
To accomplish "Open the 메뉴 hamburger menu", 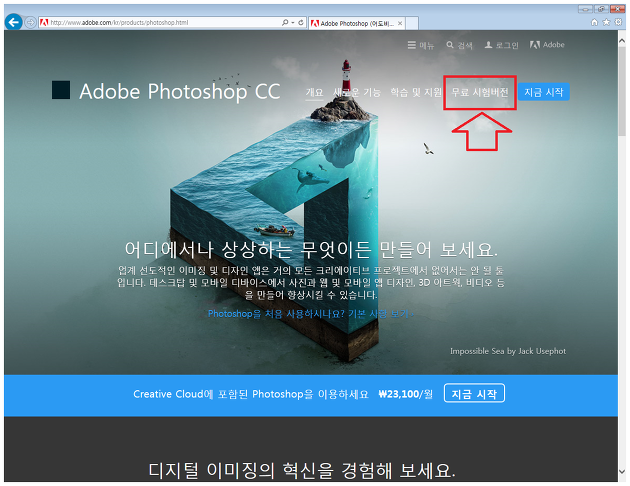I will click(x=421, y=45).
